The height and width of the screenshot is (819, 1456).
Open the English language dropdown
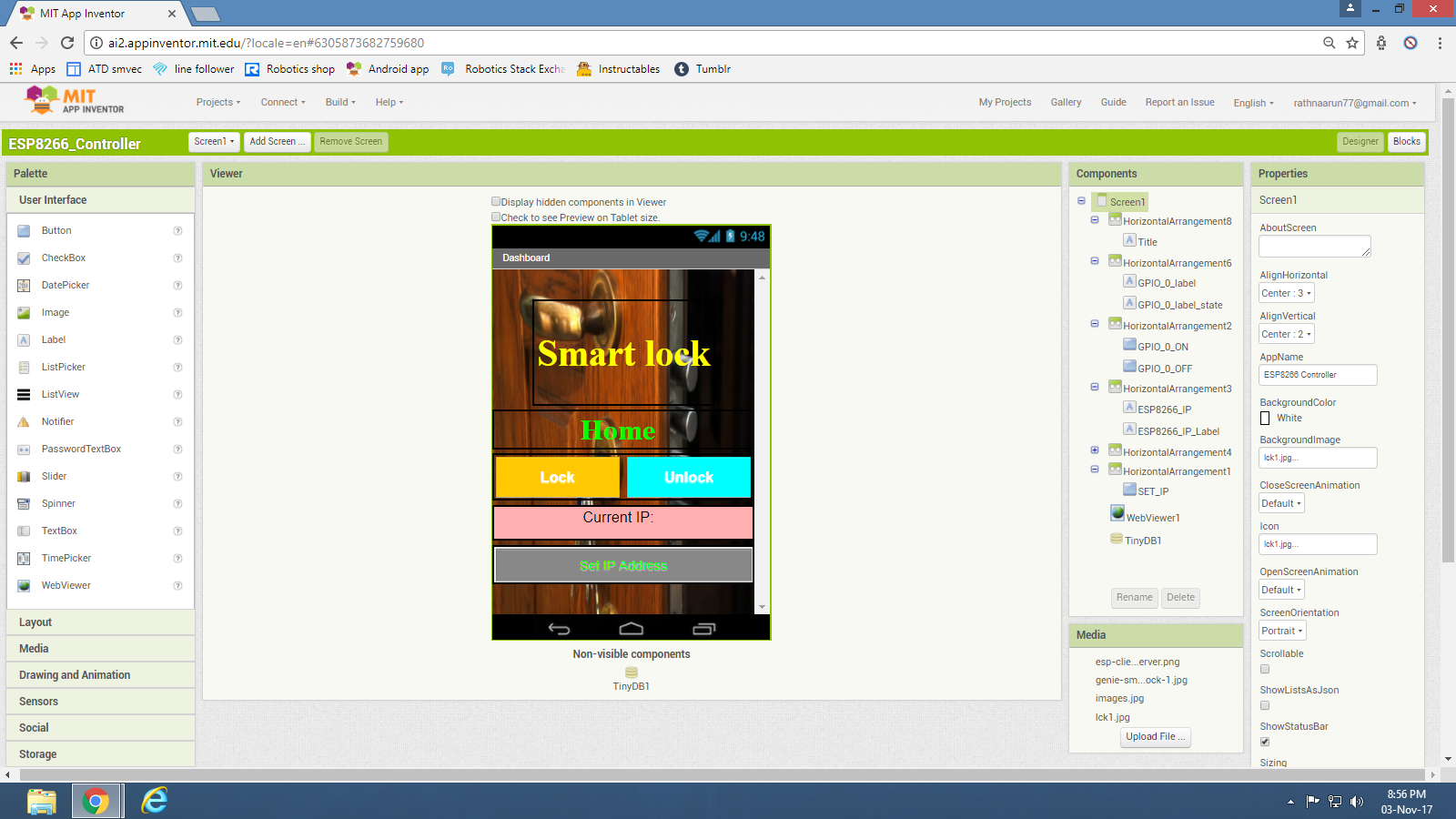(x=1253, y=103)
